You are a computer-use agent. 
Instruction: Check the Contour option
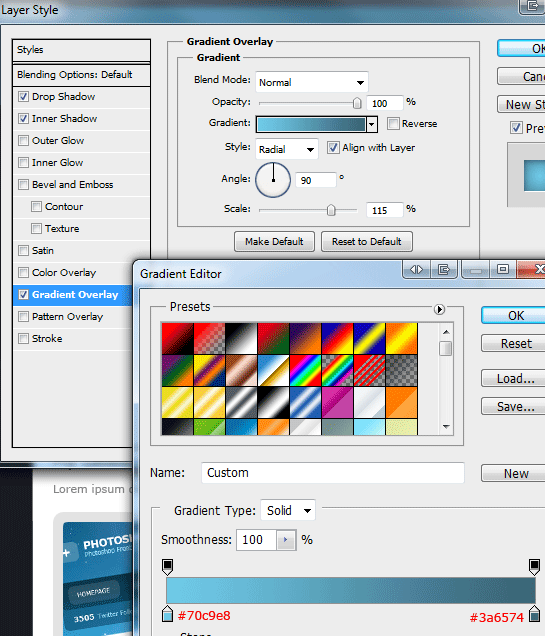36,206
